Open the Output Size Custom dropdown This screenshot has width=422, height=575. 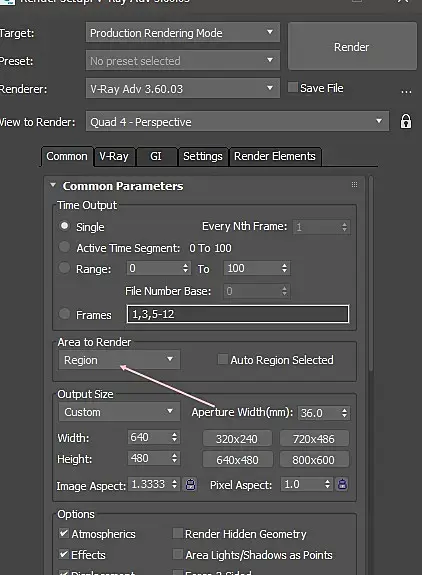[119, 412]
